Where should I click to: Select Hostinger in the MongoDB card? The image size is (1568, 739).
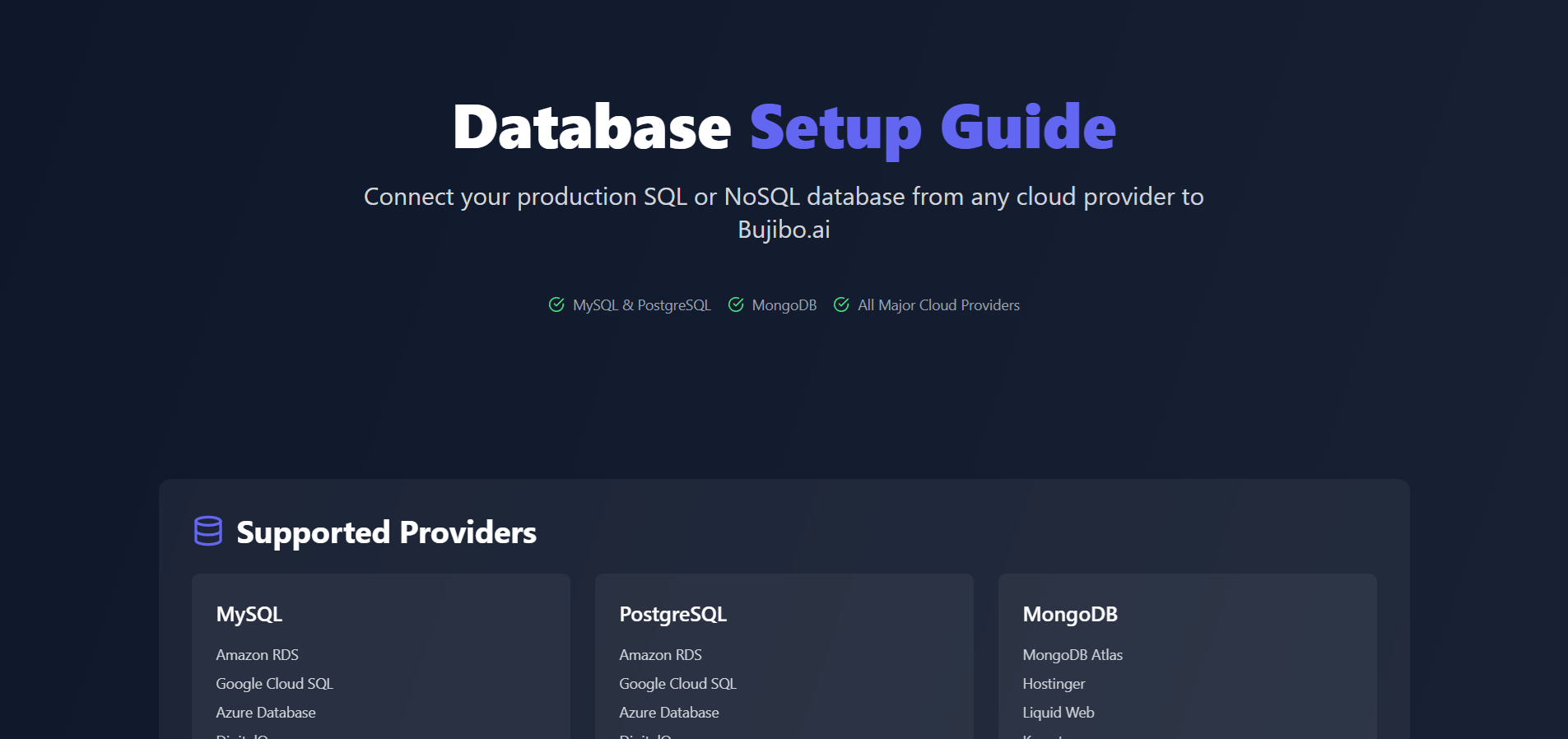[x=1054, y=684]
